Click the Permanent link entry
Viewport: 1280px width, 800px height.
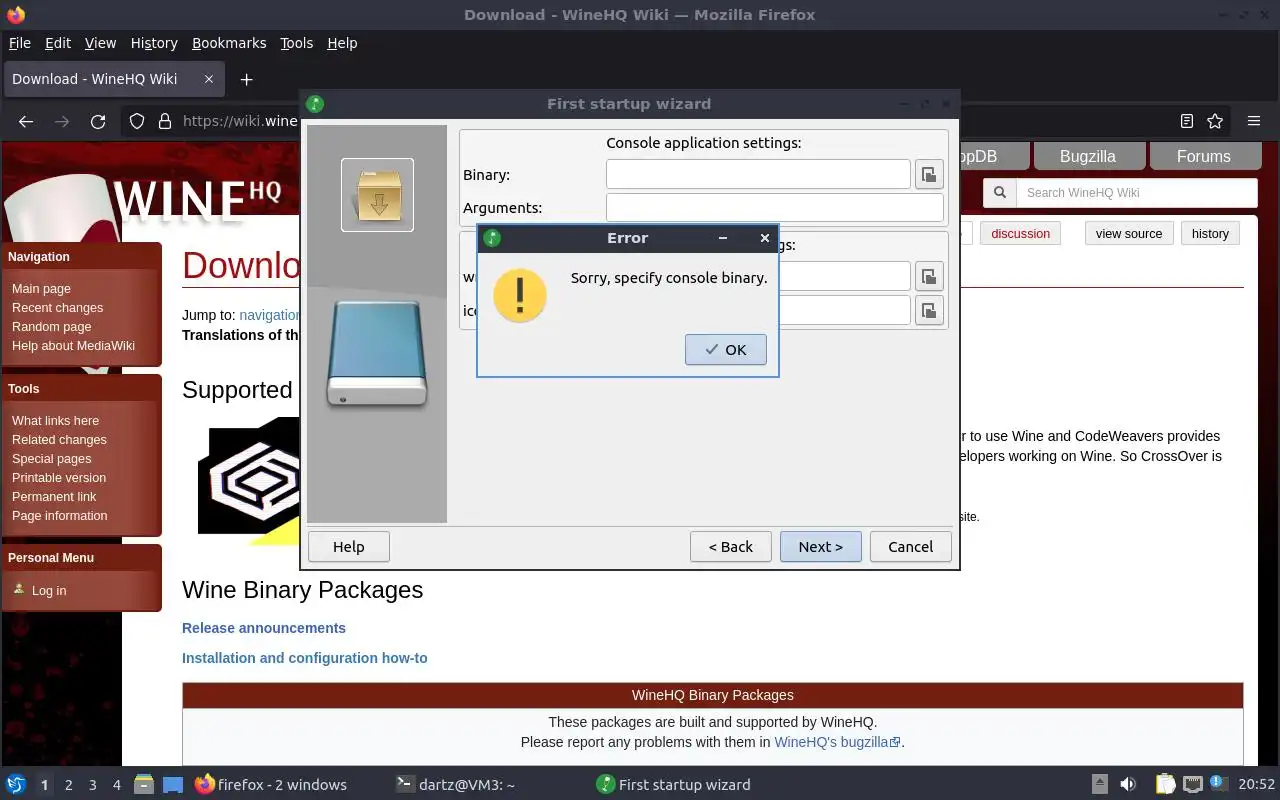(54, 497)
